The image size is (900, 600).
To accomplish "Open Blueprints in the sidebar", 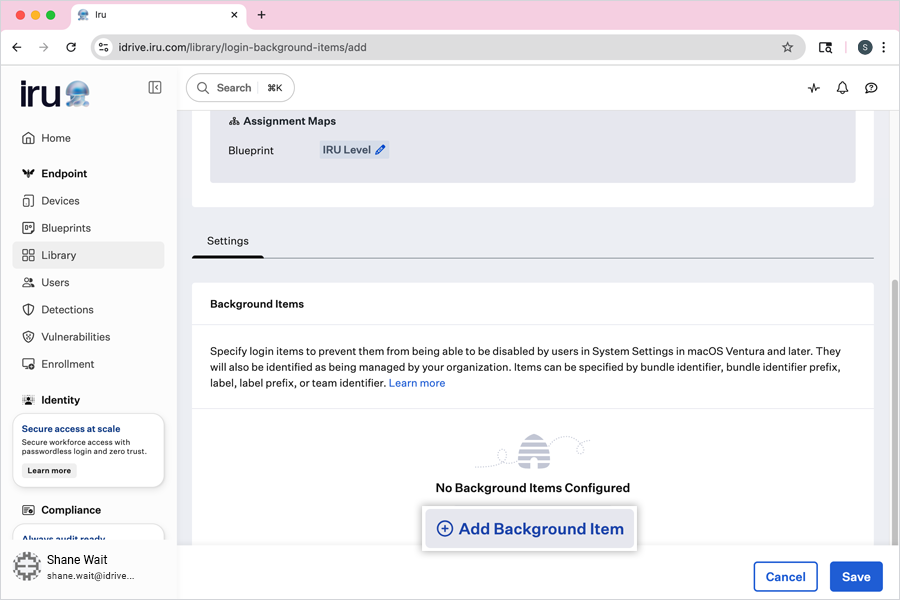I will pos(66,228).
